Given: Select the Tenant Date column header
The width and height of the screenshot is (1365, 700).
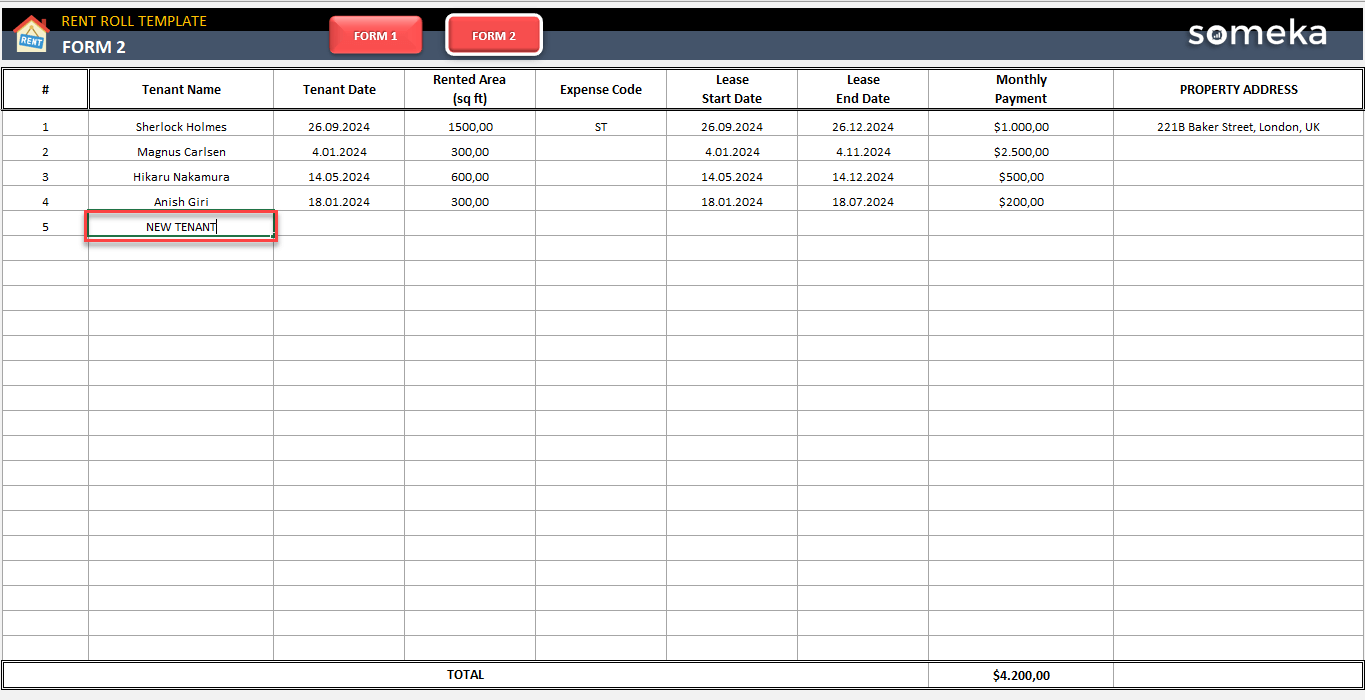Looking at the screenshot, I should 340,88.
